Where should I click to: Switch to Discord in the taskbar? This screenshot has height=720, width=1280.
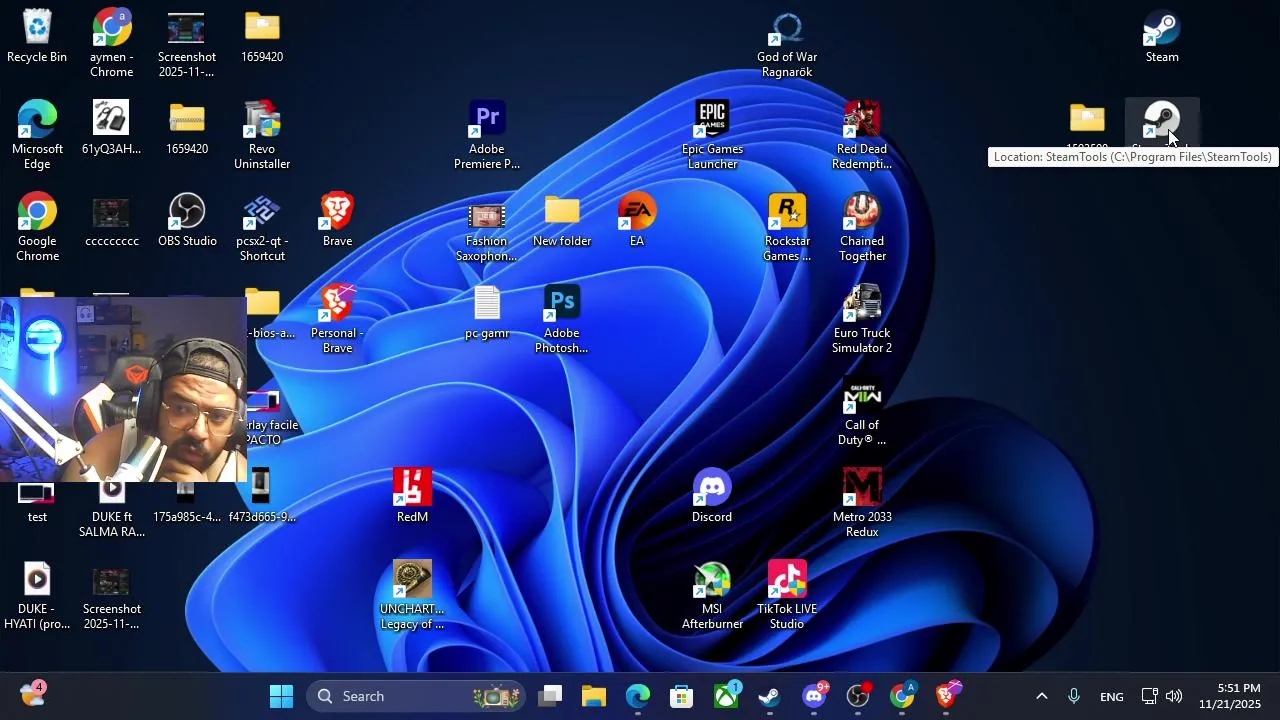tap(814, 696)
